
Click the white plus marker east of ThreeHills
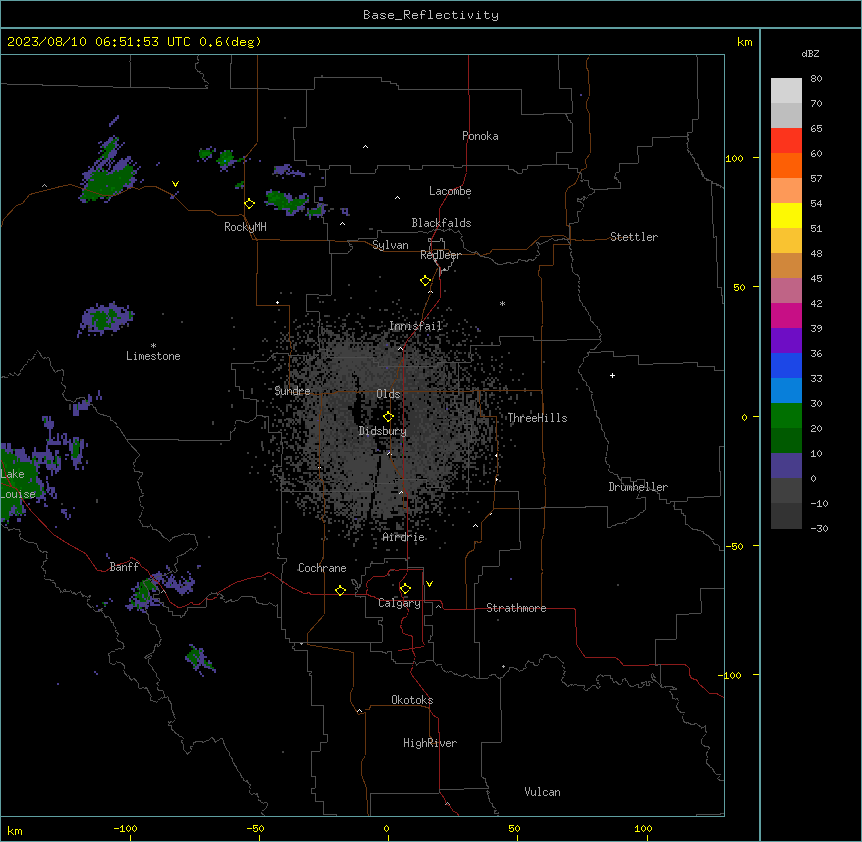(x=612, y=375)
